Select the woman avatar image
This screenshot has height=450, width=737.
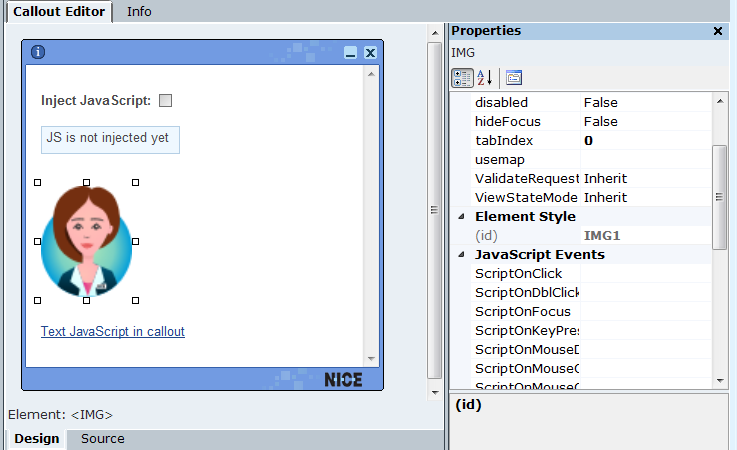[86, 241]
